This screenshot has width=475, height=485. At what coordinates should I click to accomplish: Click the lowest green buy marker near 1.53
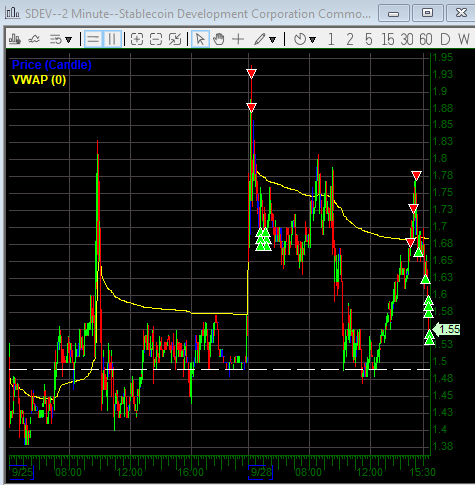pyautogui.click(x=430, y=339)
